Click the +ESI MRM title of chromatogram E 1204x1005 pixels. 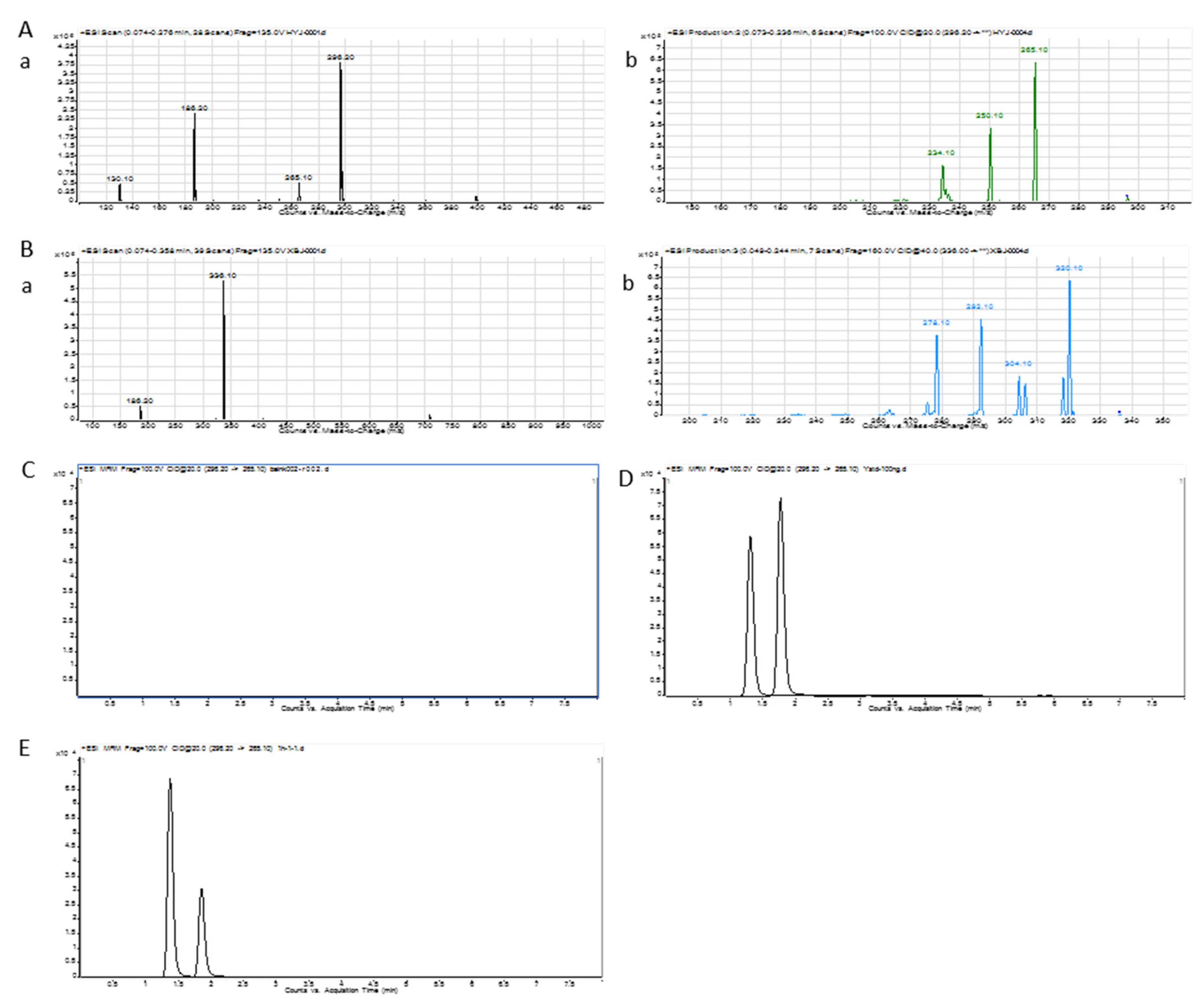193,749
